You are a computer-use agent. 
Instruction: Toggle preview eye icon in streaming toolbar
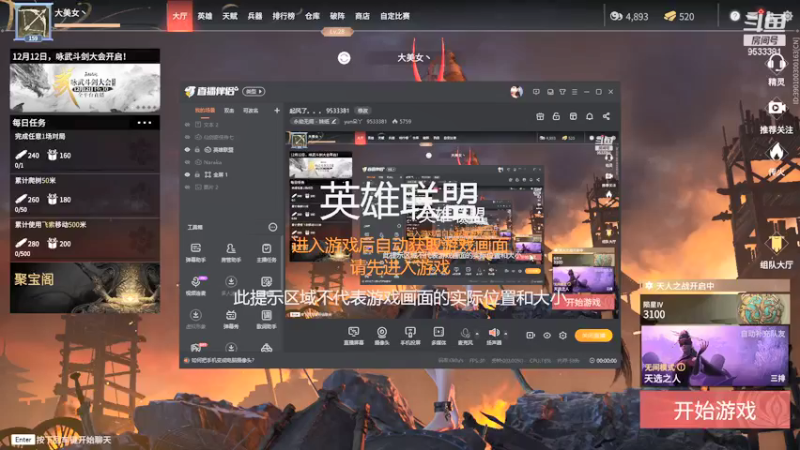547,335
